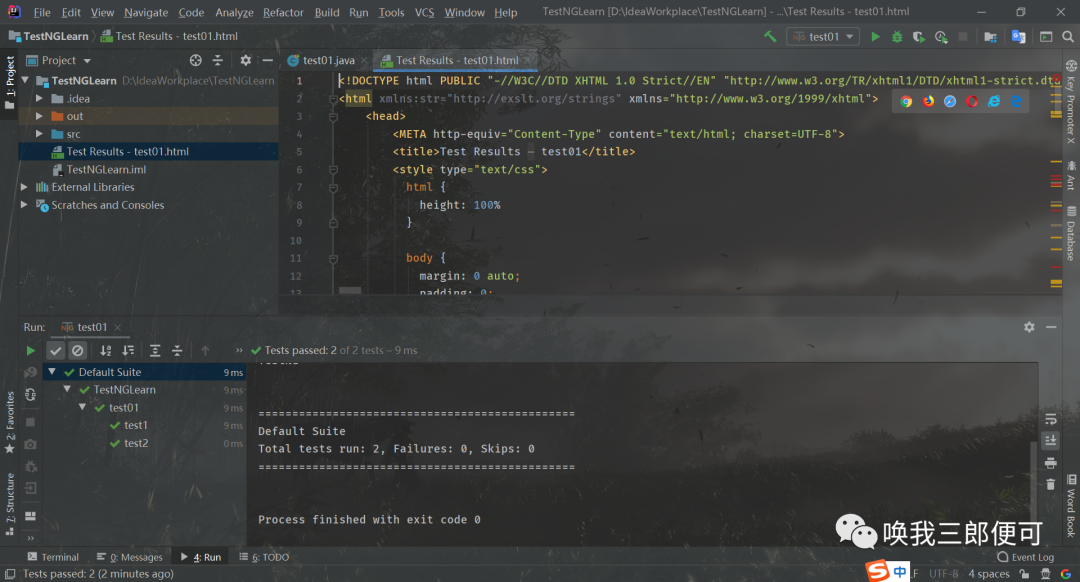The width and height of the screenshot is (1080, 582).
Task: Open the Run Anything window icon
Action: [x=1046, y=37]
